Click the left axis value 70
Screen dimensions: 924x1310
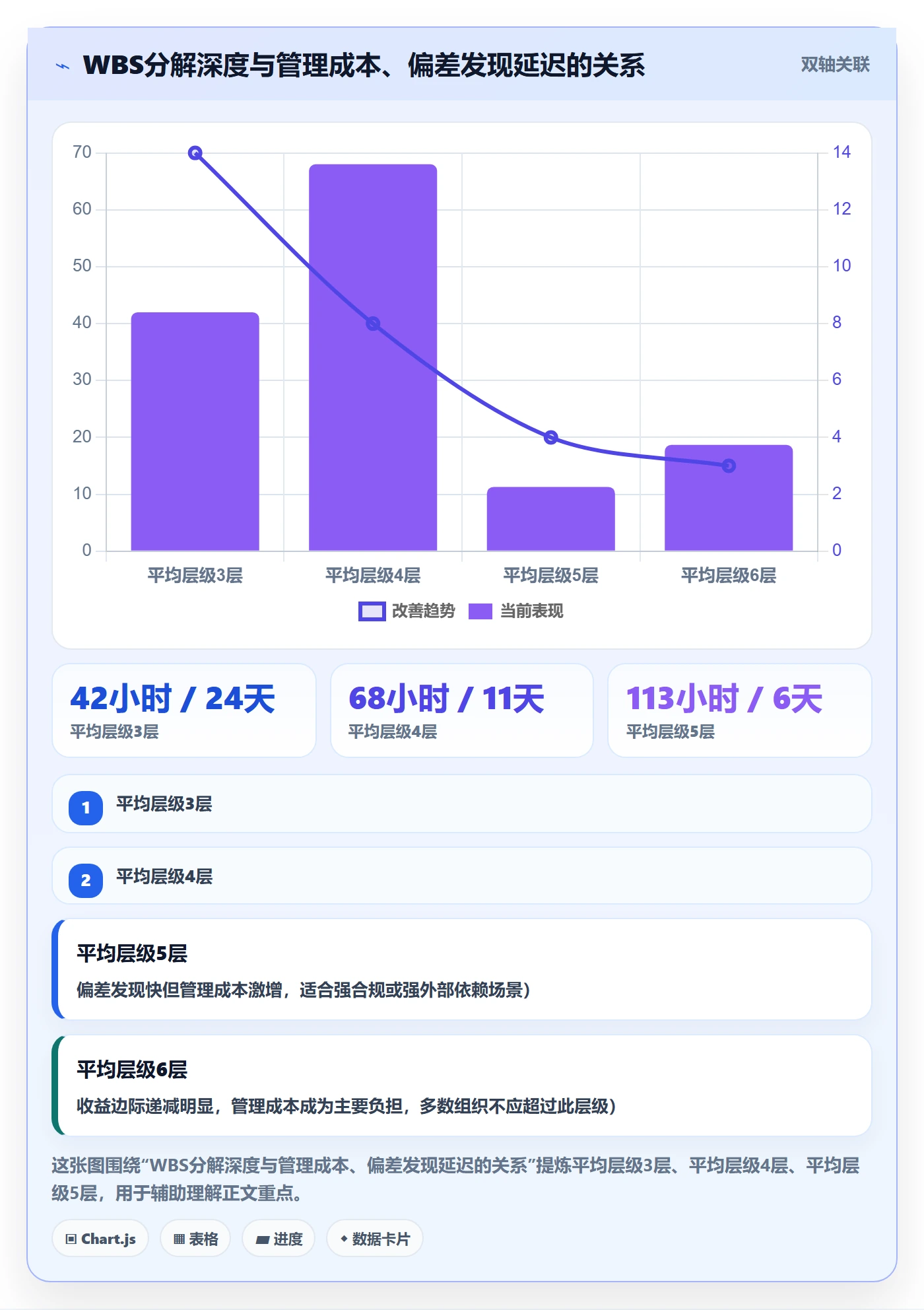(82, 153)
